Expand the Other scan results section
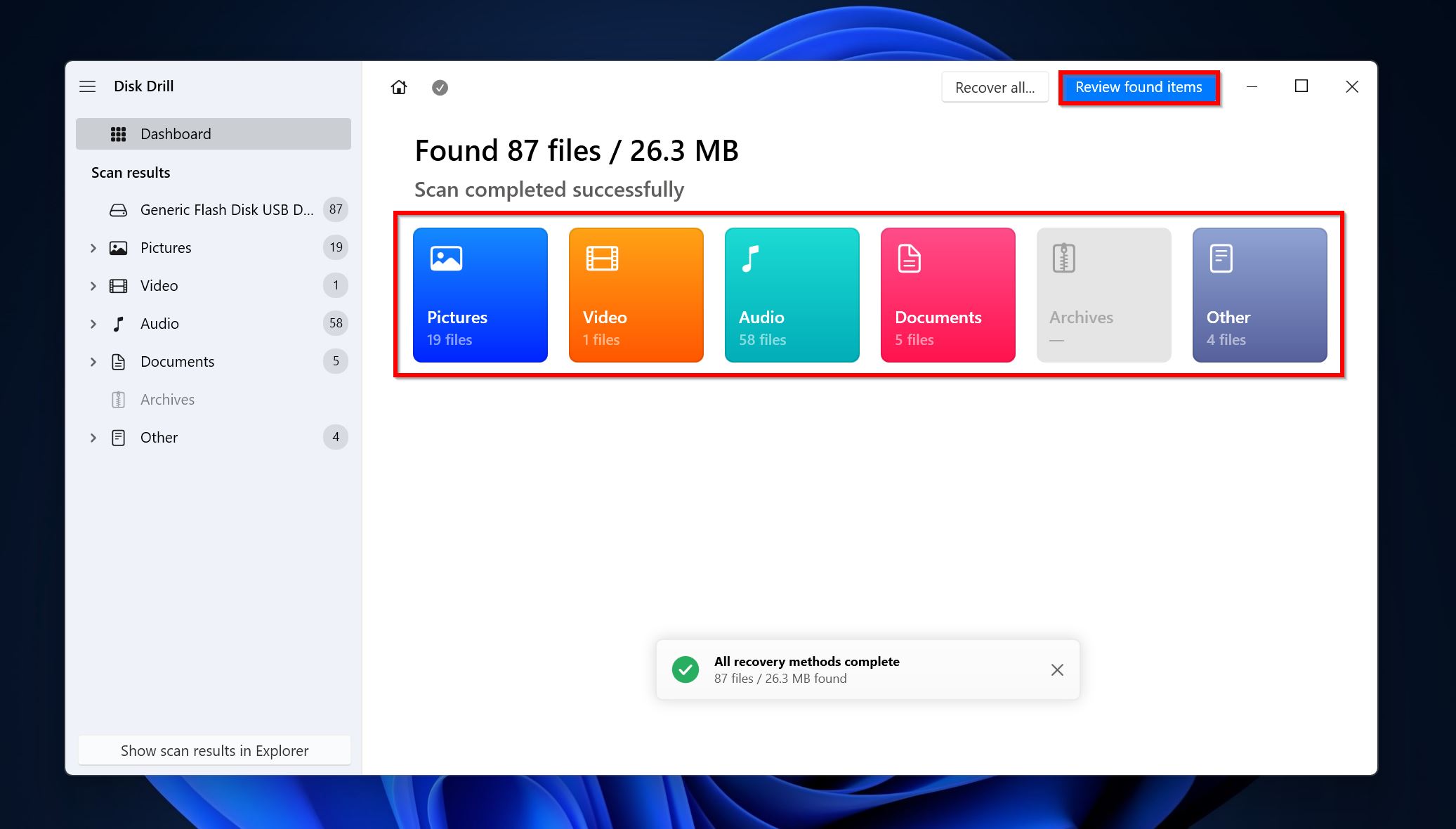 coord(93,437)
